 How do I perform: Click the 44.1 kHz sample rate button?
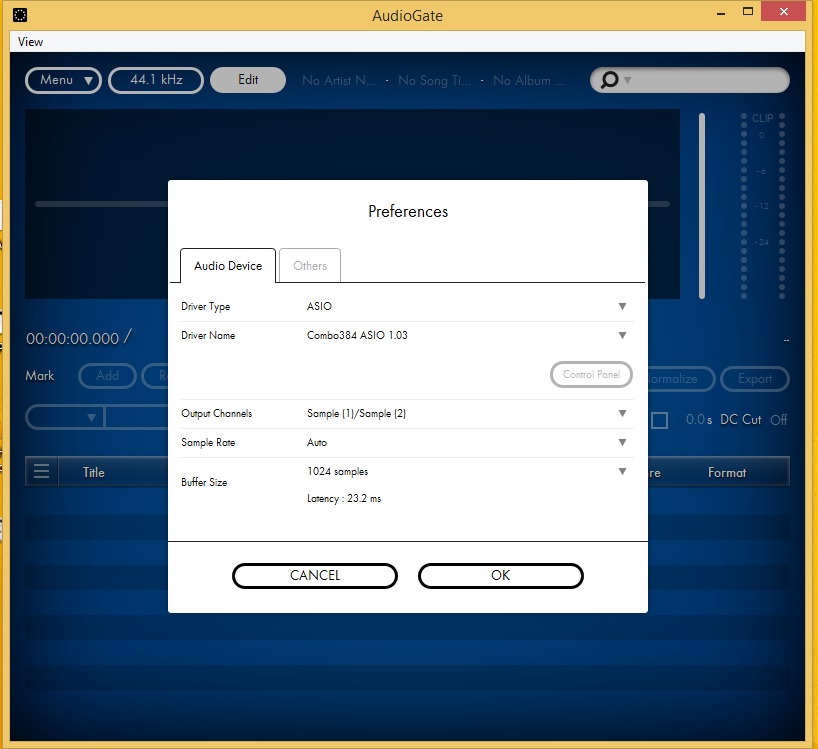click(x=156, y=80)
